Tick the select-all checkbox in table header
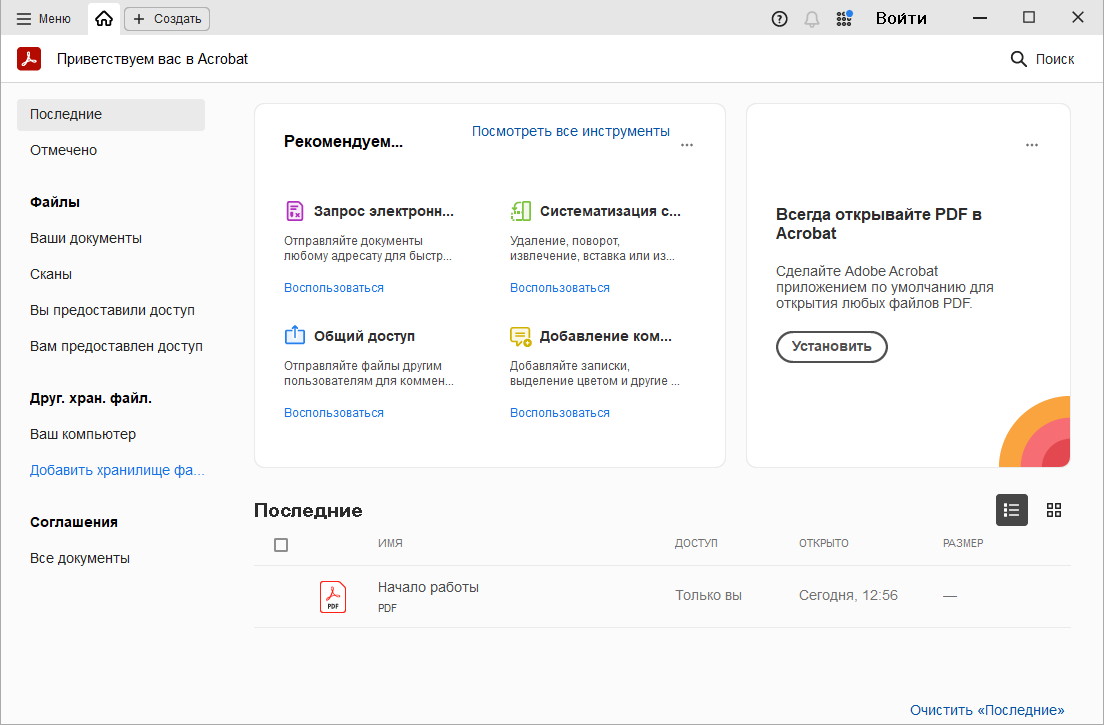This screenshot has height=725, width=1104. pos(281,545)
